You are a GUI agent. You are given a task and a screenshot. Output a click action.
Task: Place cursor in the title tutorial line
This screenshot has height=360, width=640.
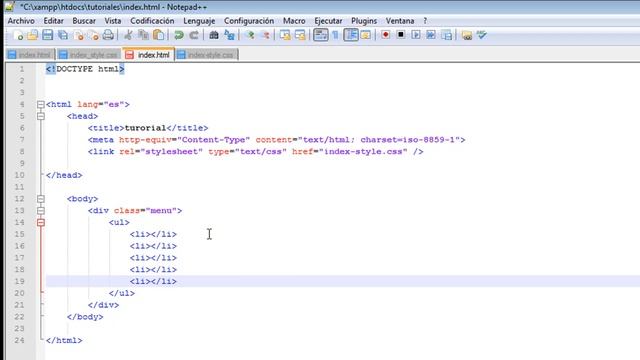tap(148, 128)
